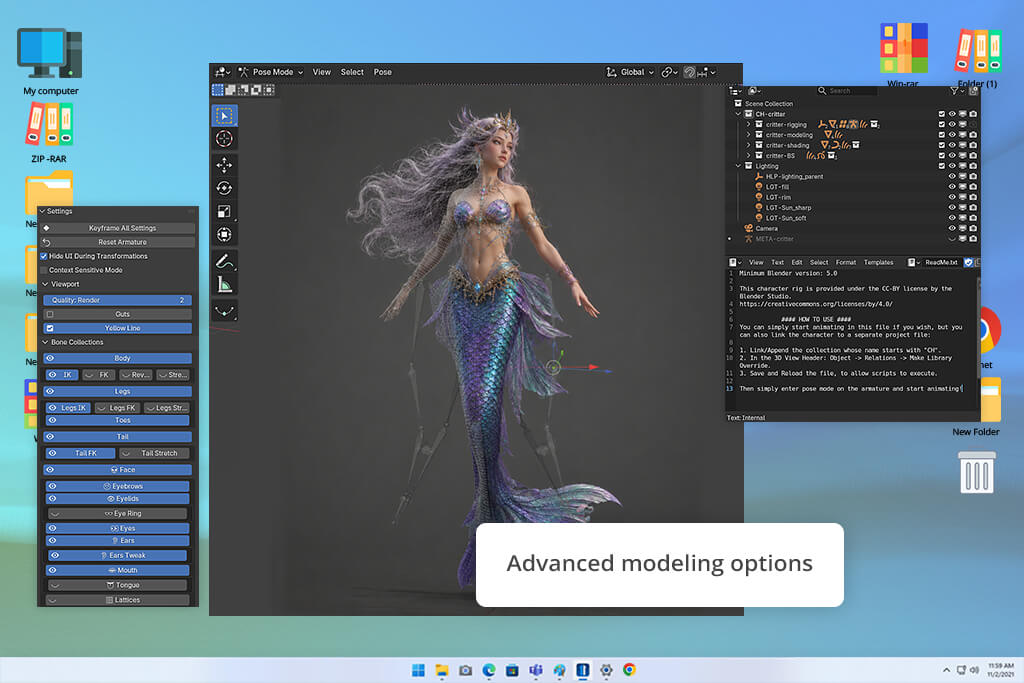This screenshot has height=683, width=1024.
Task: Click the text editor type icon
Action: pyautogui.click(x=735, y=262)
